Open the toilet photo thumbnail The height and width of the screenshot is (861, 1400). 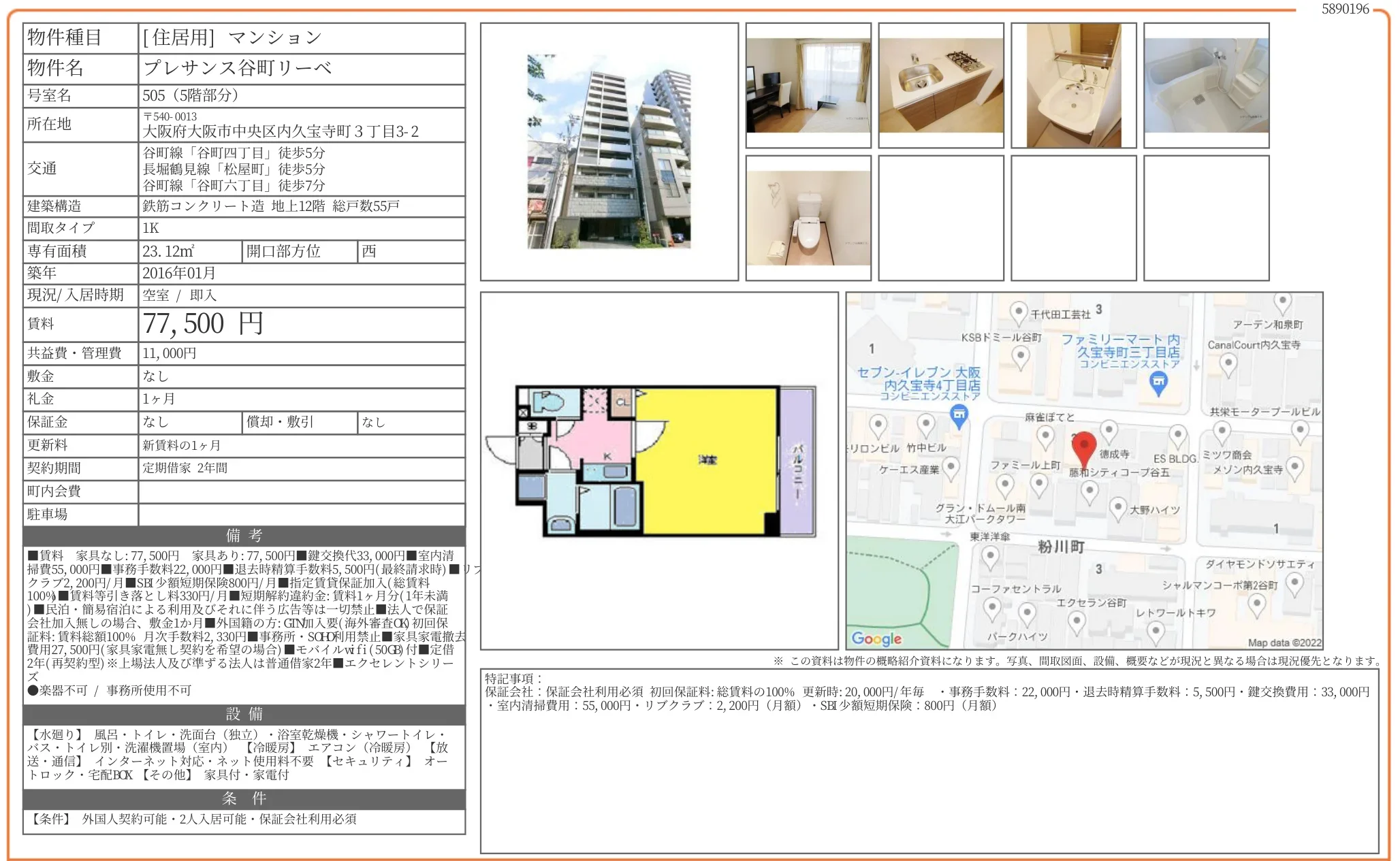808,218
